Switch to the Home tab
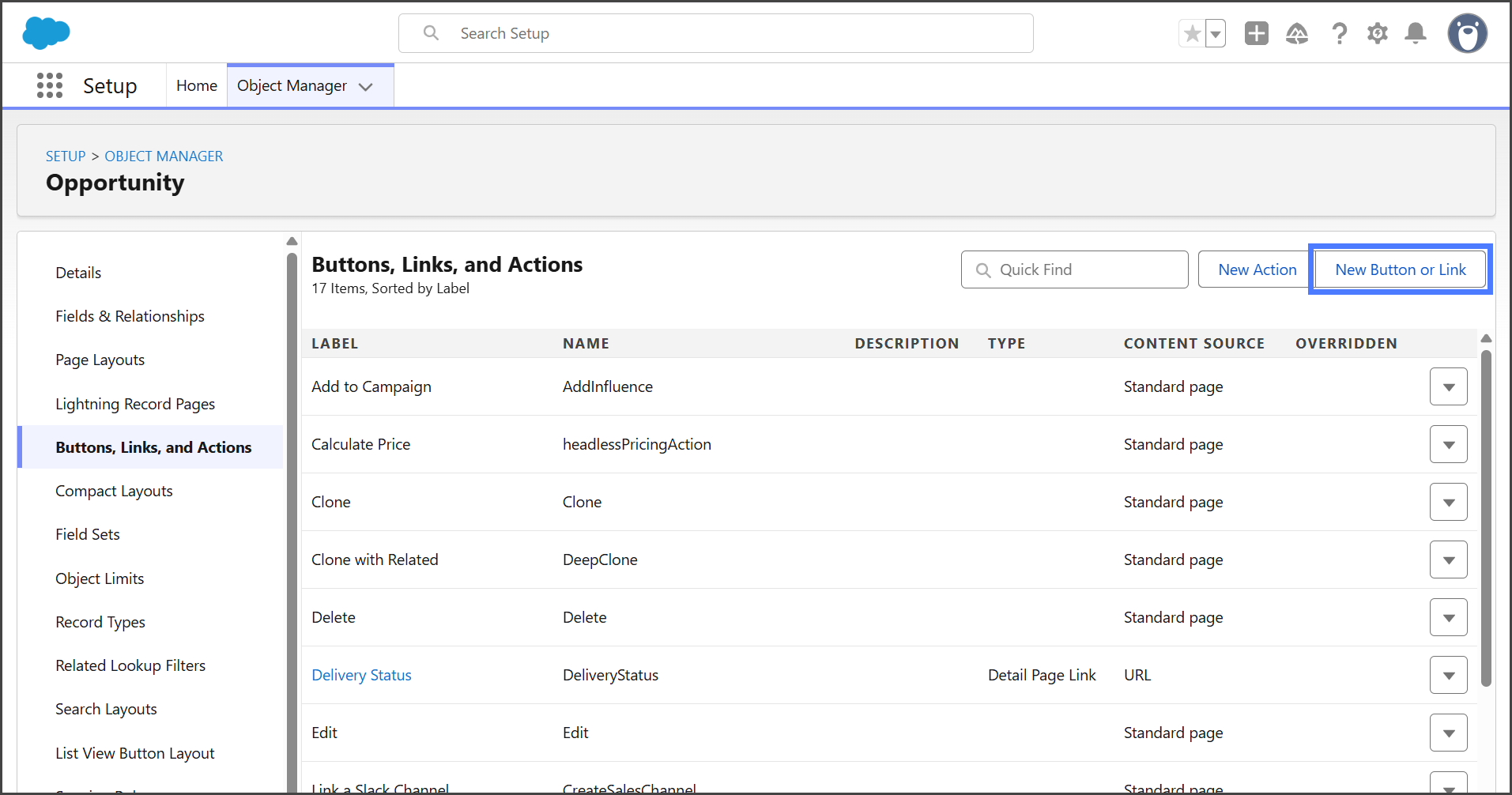1512x795 pixels. [x=196, y=85]
